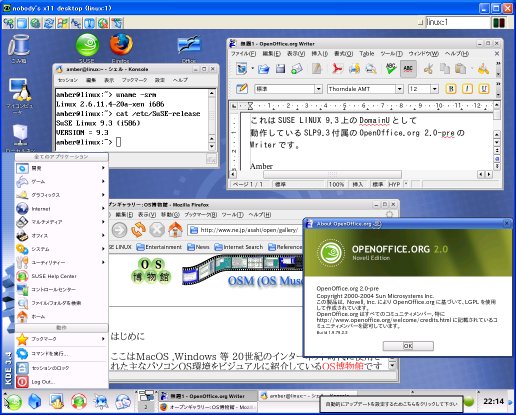Open Styles and Formatting icon in Writer
516x415 pixels.
click(x=242, y=89)
